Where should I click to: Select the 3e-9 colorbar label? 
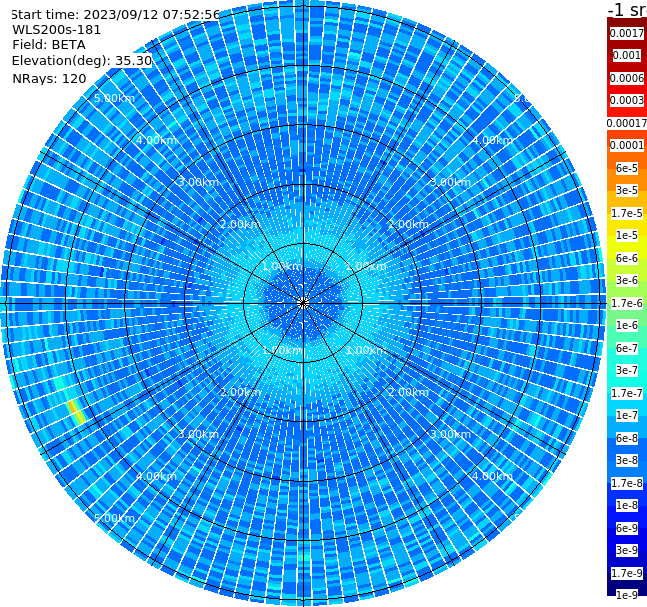point(627,550)
